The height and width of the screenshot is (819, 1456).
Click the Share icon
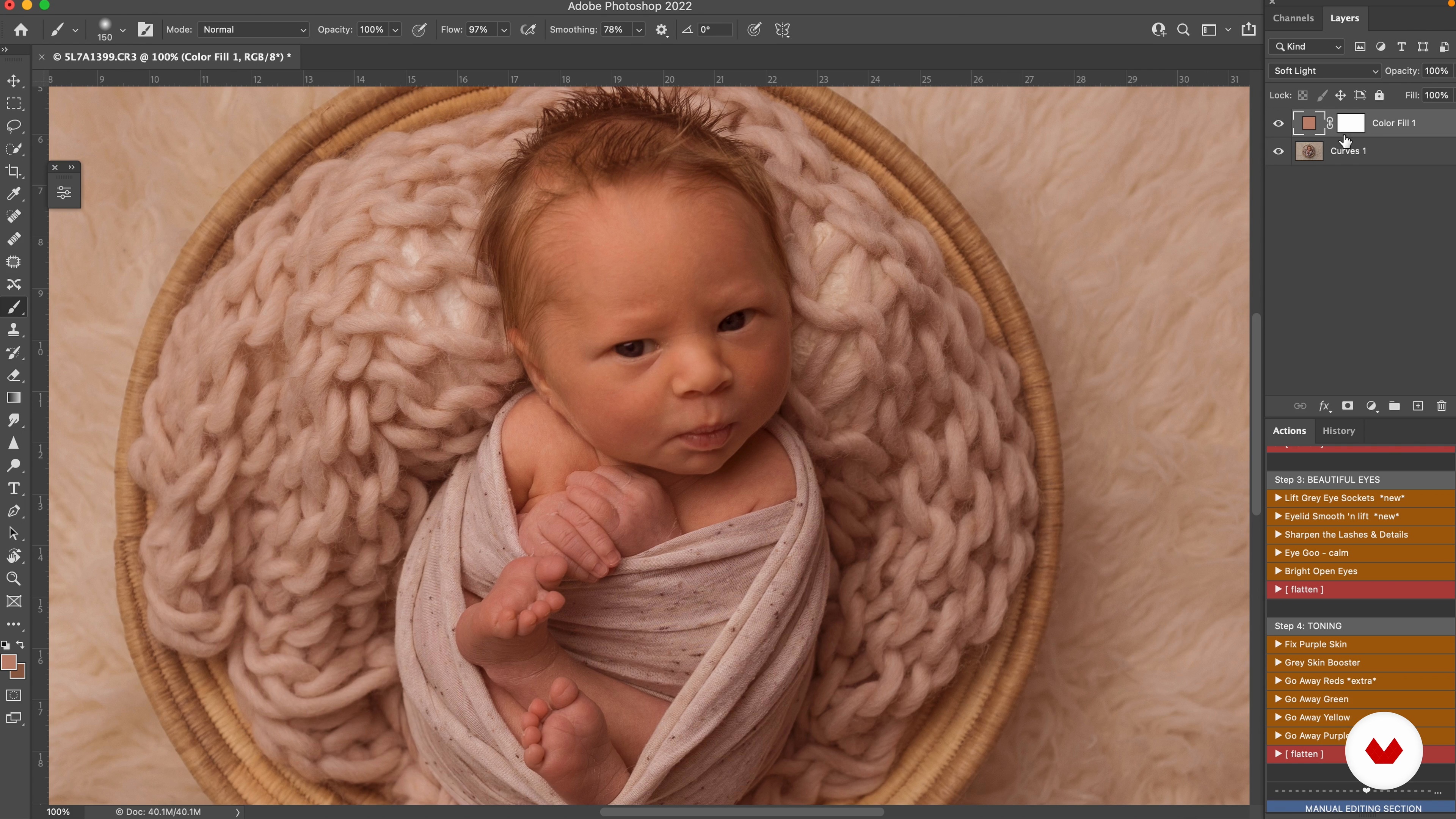pos(1249,30)
